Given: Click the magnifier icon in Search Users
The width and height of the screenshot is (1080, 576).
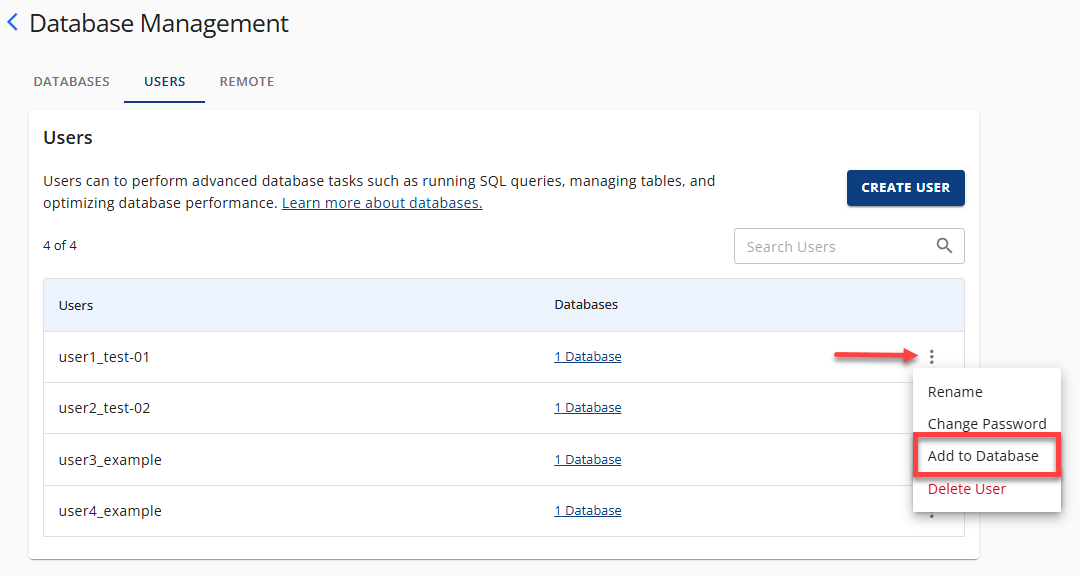Looking at the screenshot, I should (x=944, y=246).
